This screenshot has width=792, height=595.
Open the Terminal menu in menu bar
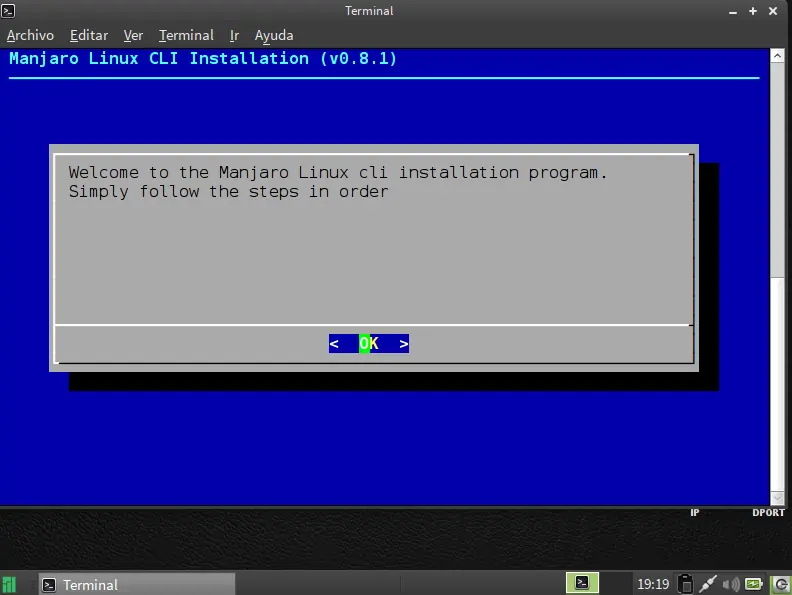pyautogui.click(x=186, y=35)
